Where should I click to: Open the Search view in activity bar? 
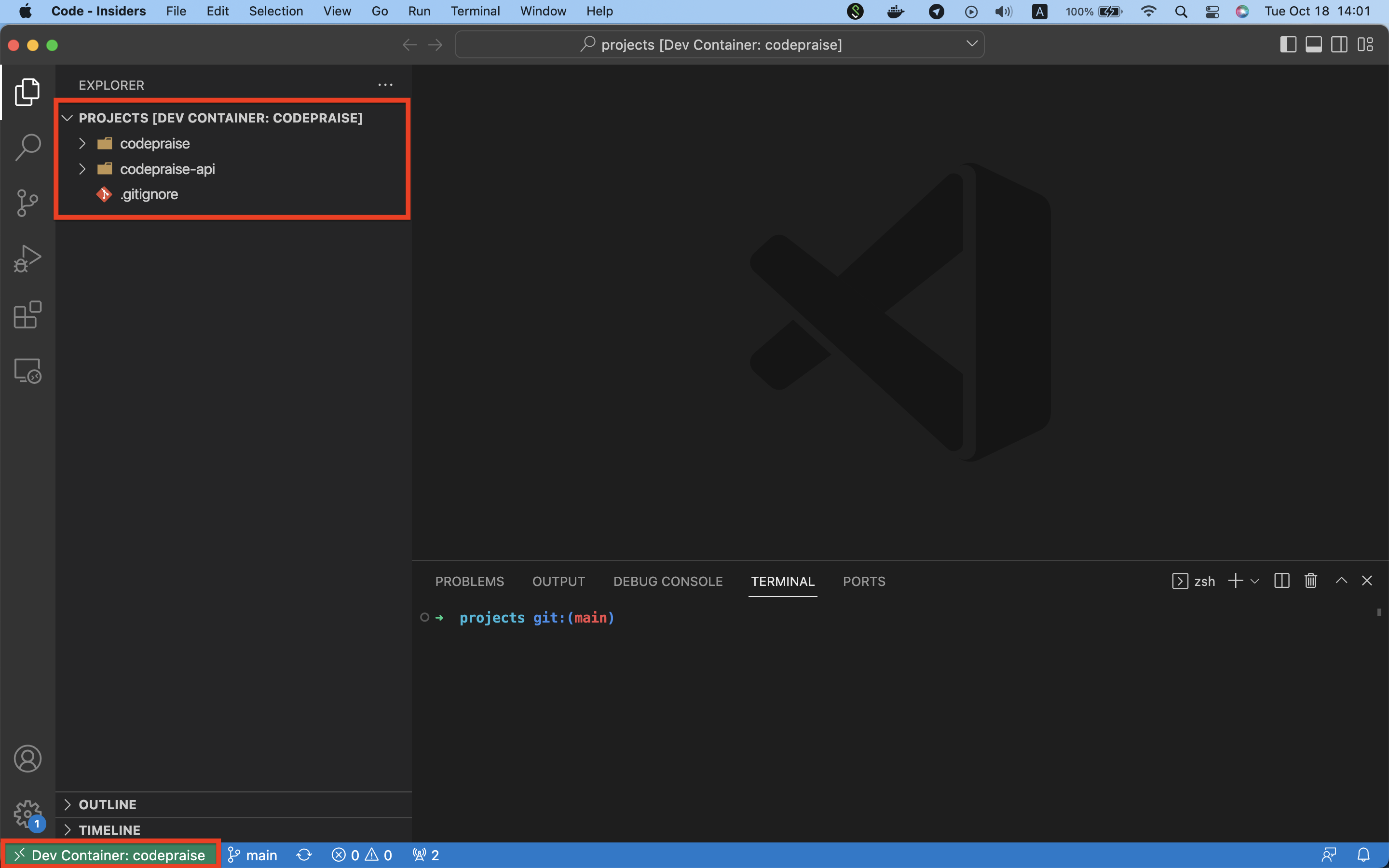pyautogui.click(x=27, y=148)
